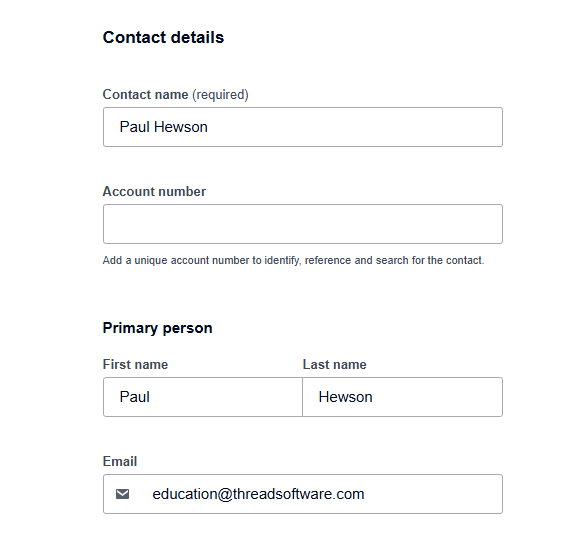
Task: Click the account number helper text
Action: (x=294, y=261)
